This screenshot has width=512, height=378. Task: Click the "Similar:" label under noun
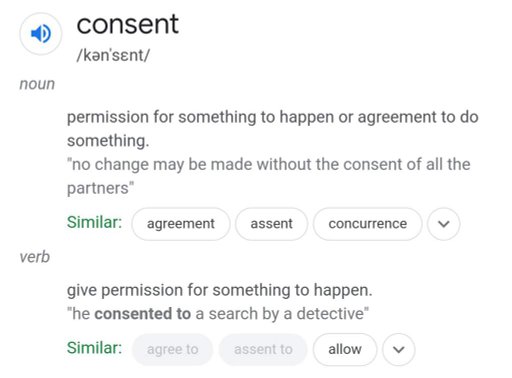point(94,222)
